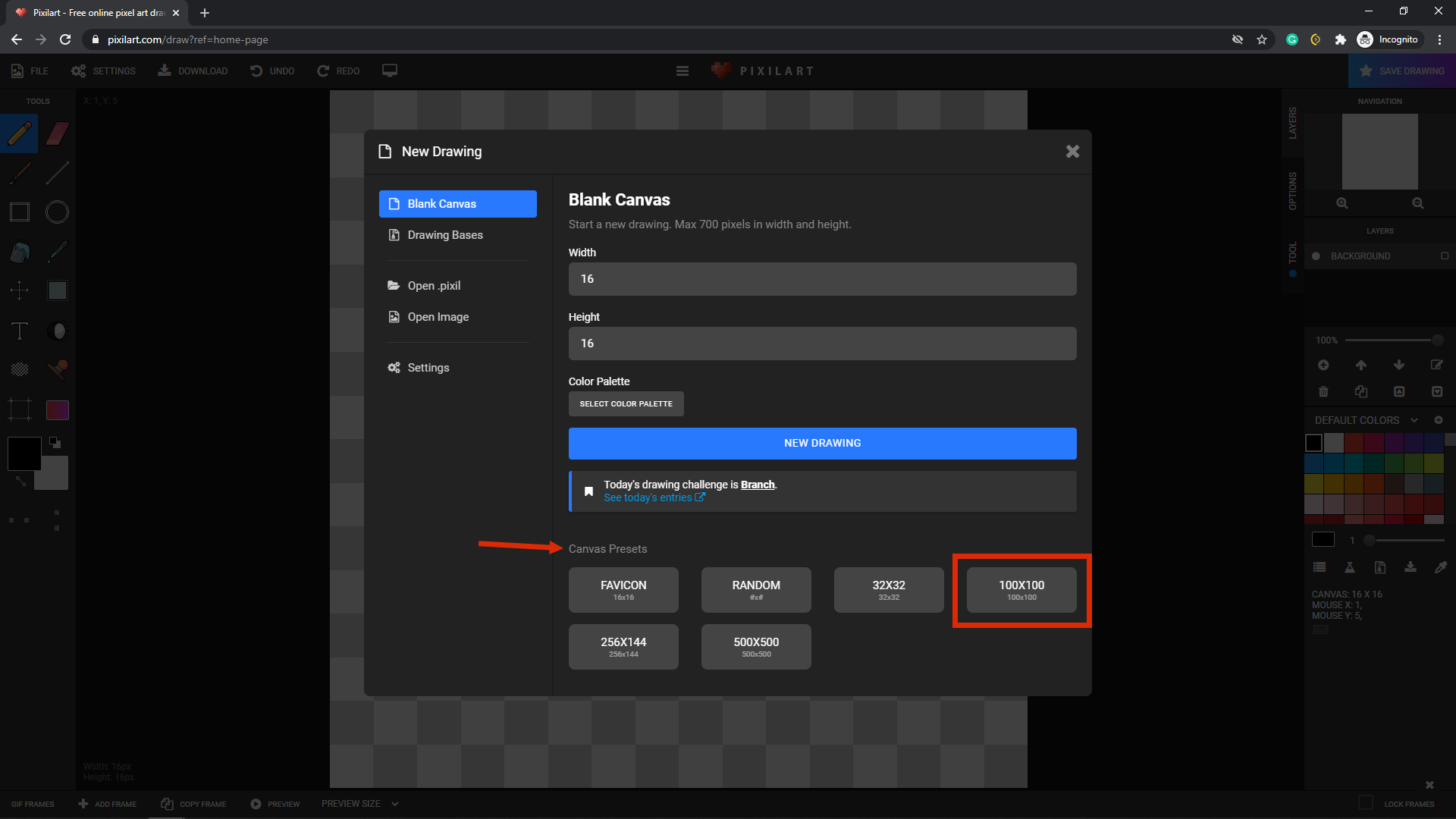Toggle Background layer visibility dot
This screenshot has width=1456, height=819.
tap(1316, 256)
